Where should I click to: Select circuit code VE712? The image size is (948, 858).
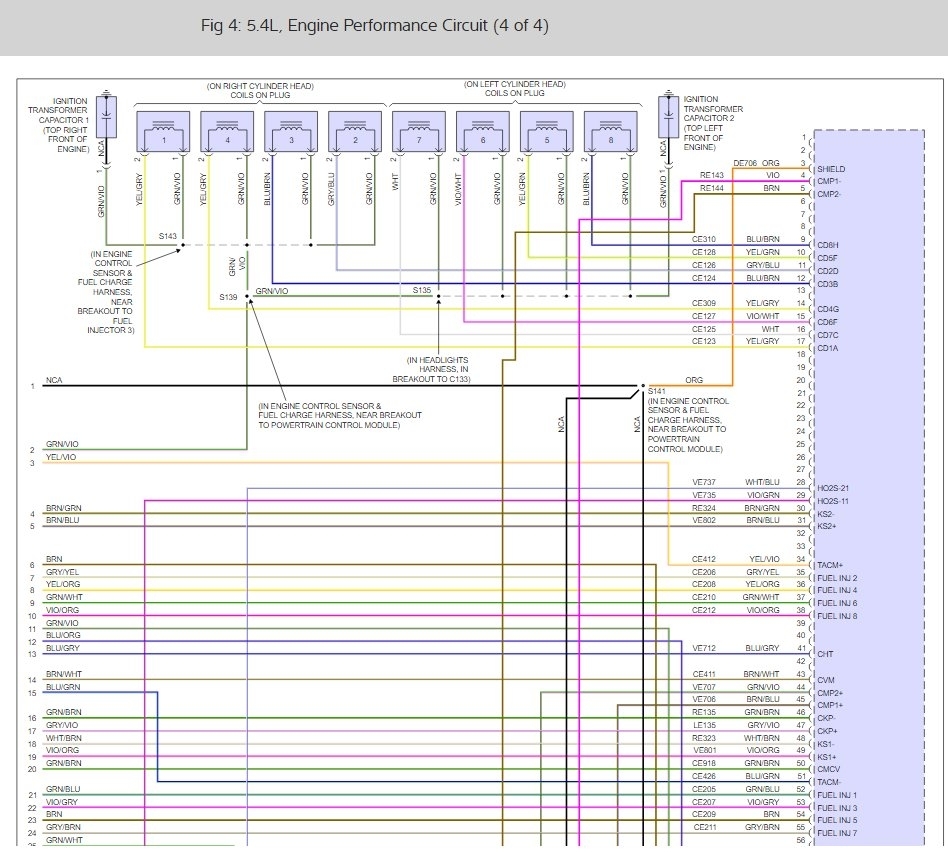click(x=704, y=648)
